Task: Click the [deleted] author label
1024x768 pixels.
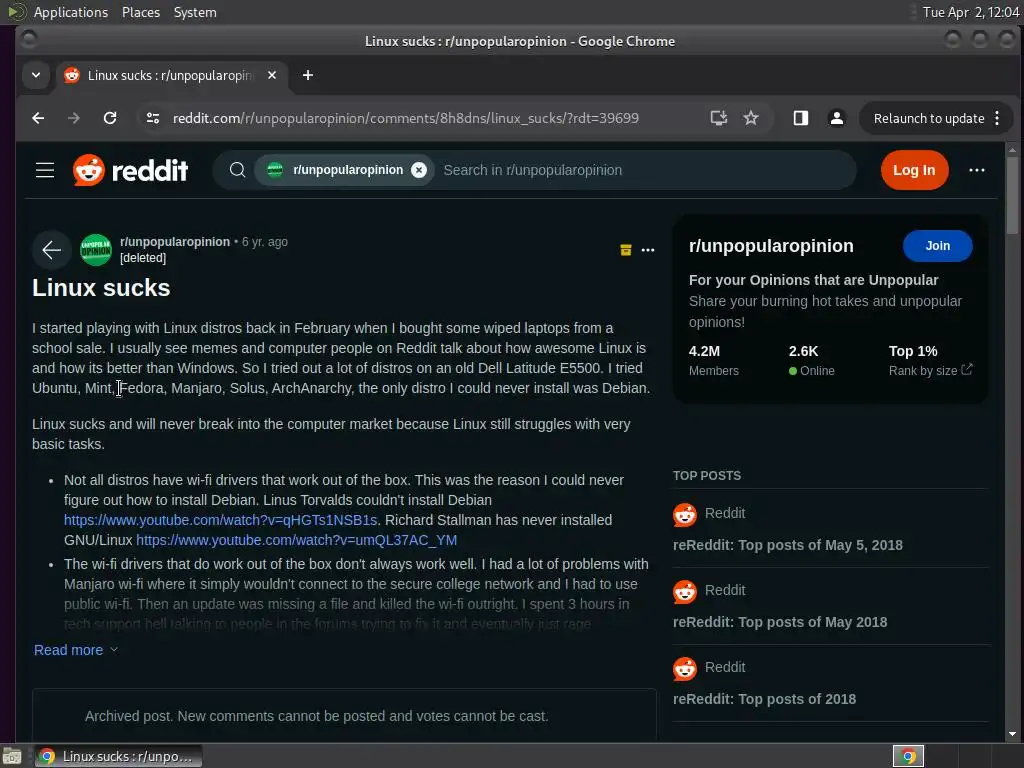Action: coord(143,258)
